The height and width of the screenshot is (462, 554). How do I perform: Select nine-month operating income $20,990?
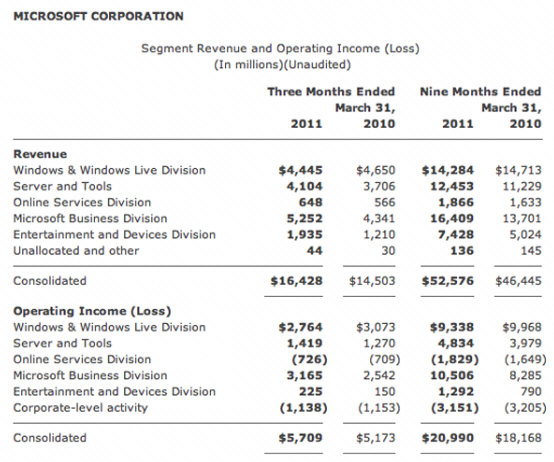[x=448, y=438]
